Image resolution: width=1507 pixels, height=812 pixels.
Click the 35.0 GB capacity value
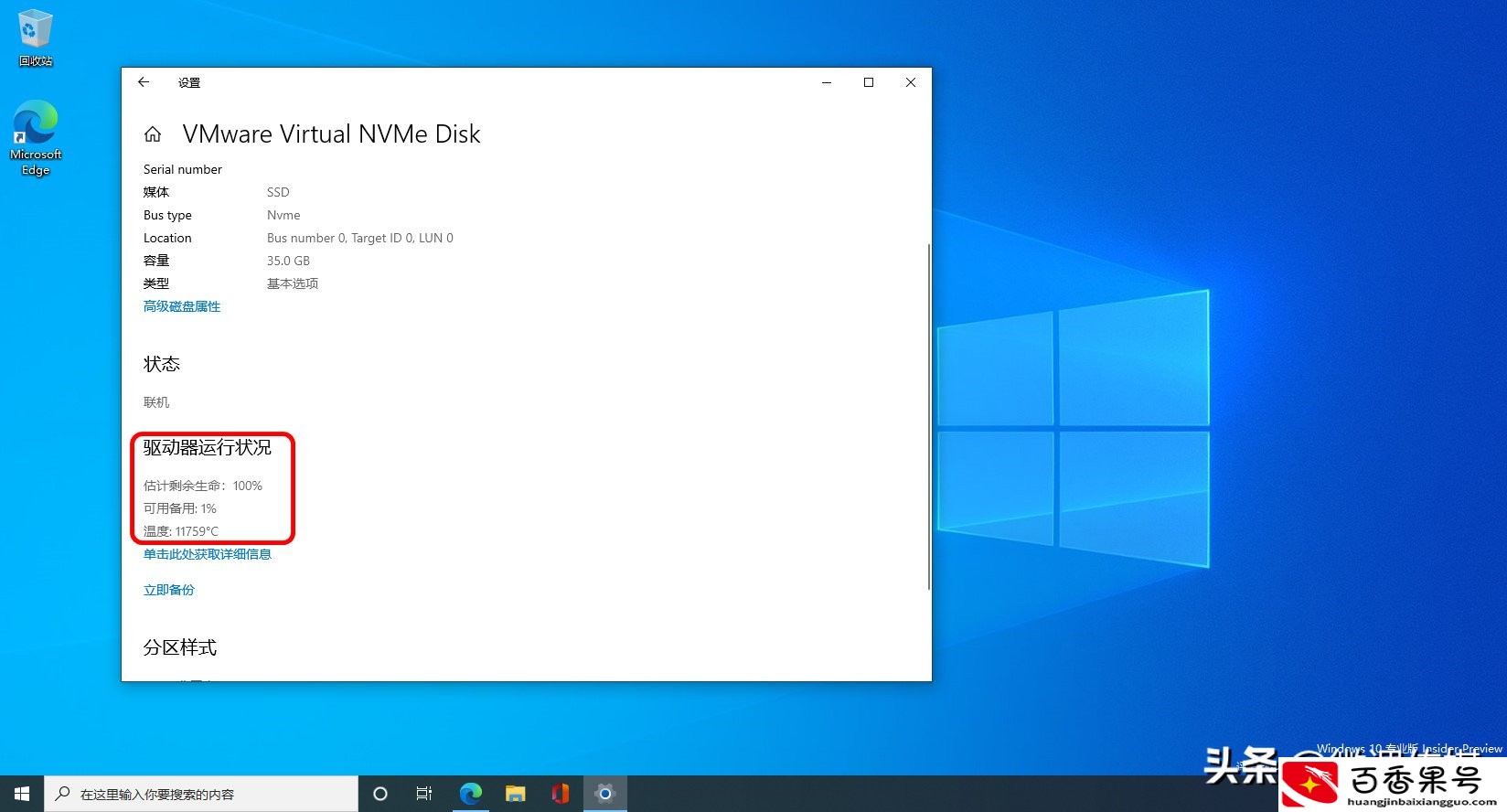288,261
